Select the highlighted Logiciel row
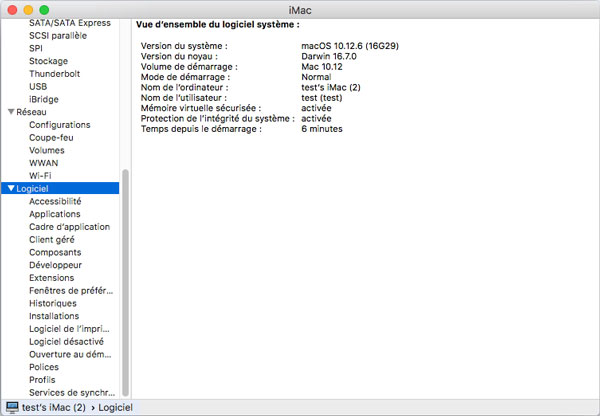 [x=60, y=188]
